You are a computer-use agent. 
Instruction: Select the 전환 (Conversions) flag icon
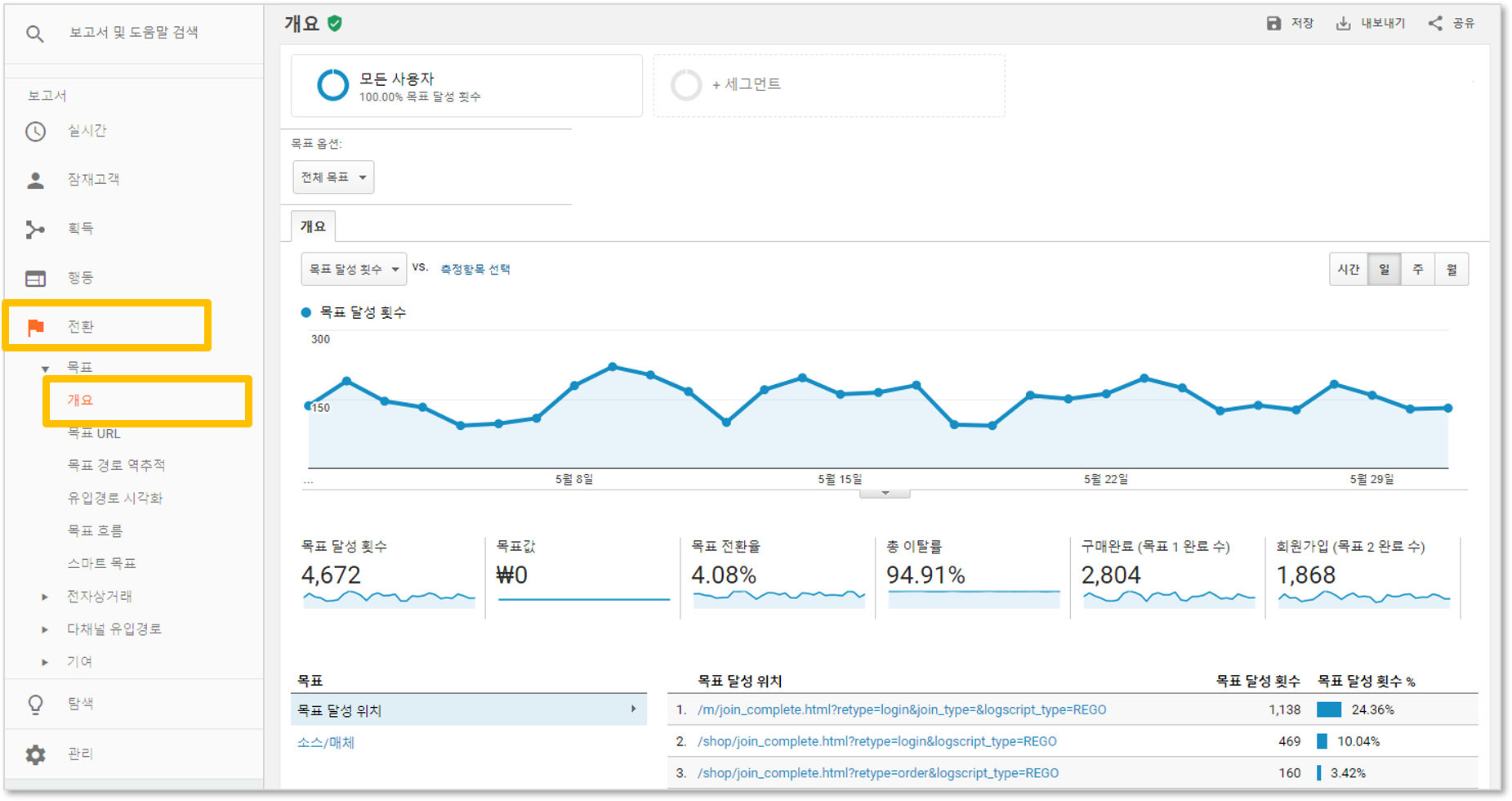[35, 326]
